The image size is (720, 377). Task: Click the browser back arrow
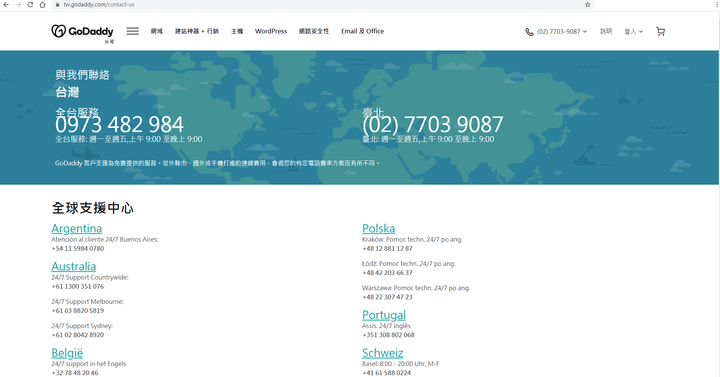[x=6, y=5]
